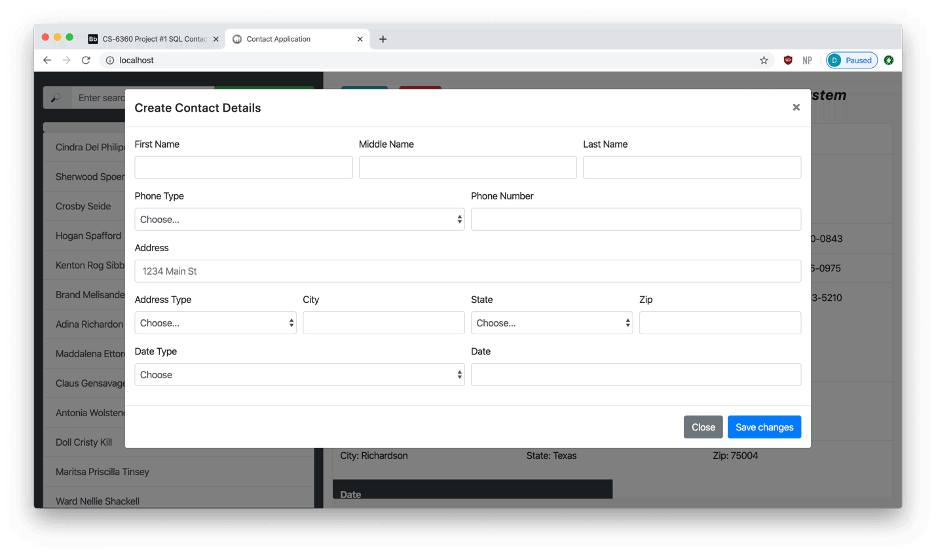View site information icon next to localhost

coord(110,60)
